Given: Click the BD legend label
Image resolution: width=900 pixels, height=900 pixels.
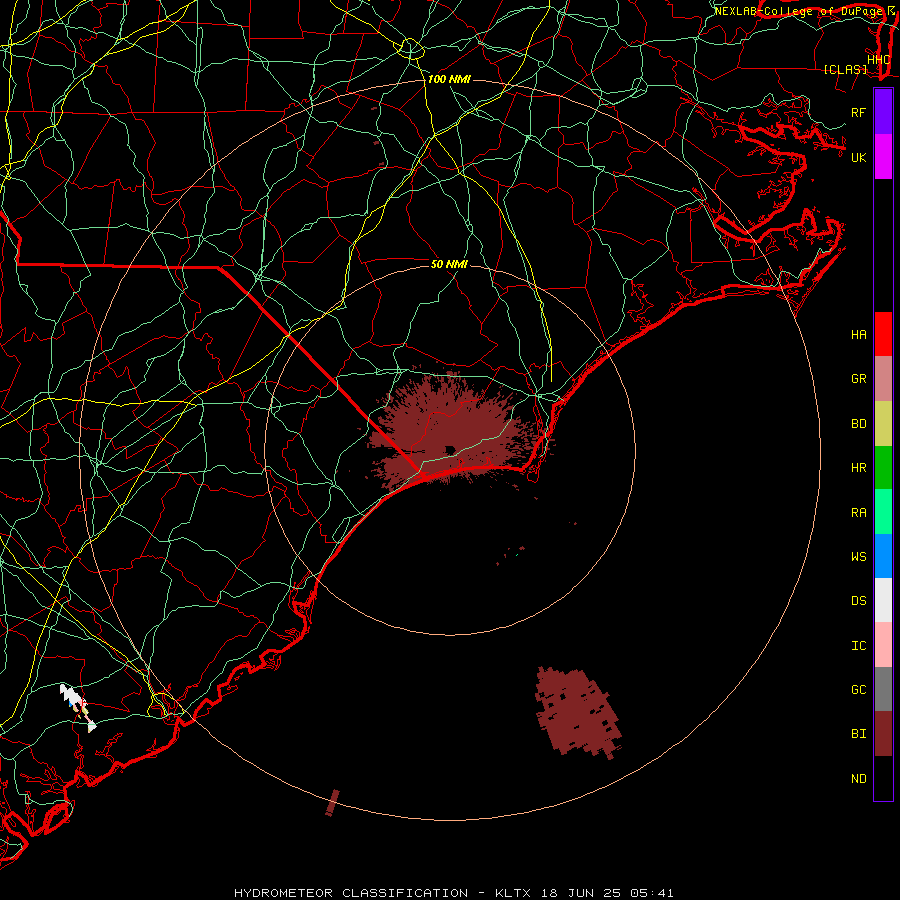Looking at the screenshot, I should 858,424.
